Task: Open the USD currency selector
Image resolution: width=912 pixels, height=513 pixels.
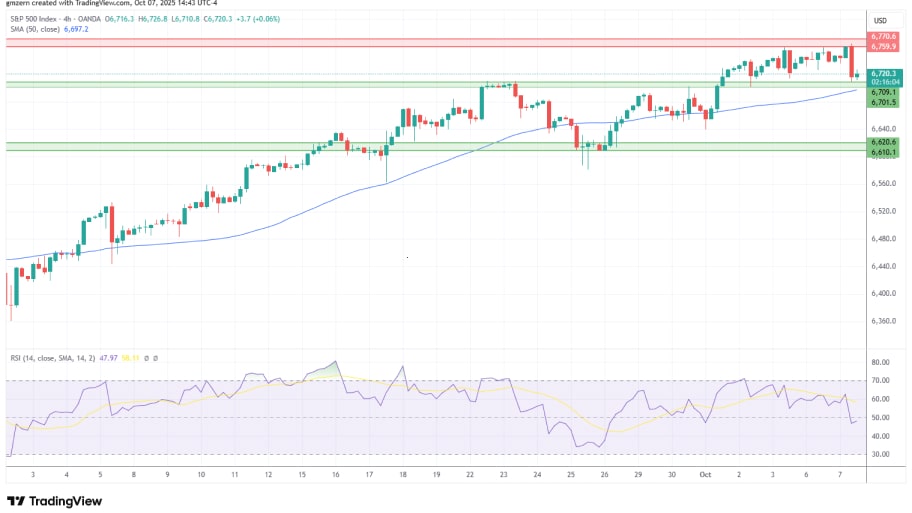Action: (880, 20)
